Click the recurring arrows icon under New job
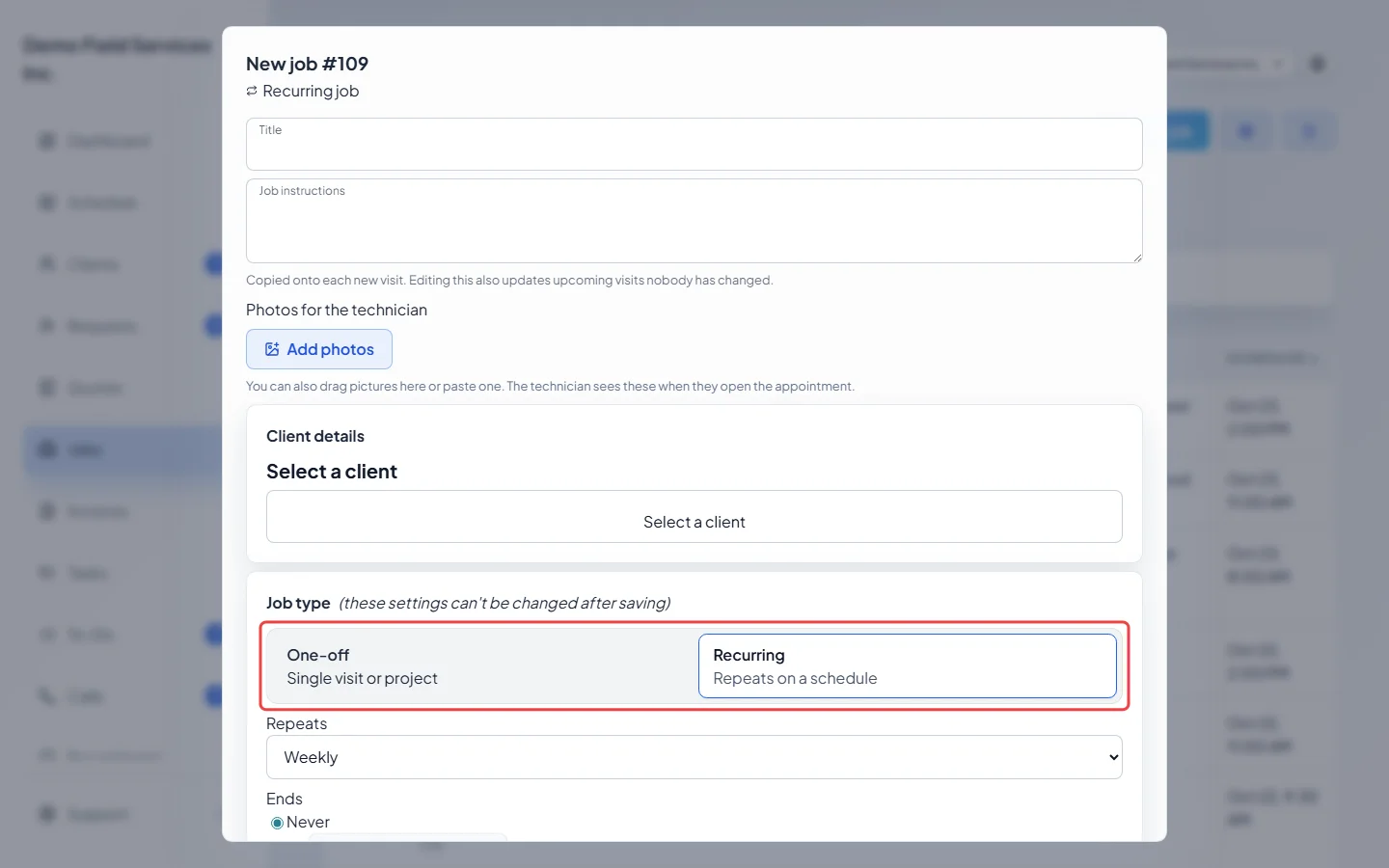The image size is (1389, 868). pos(252,91)
